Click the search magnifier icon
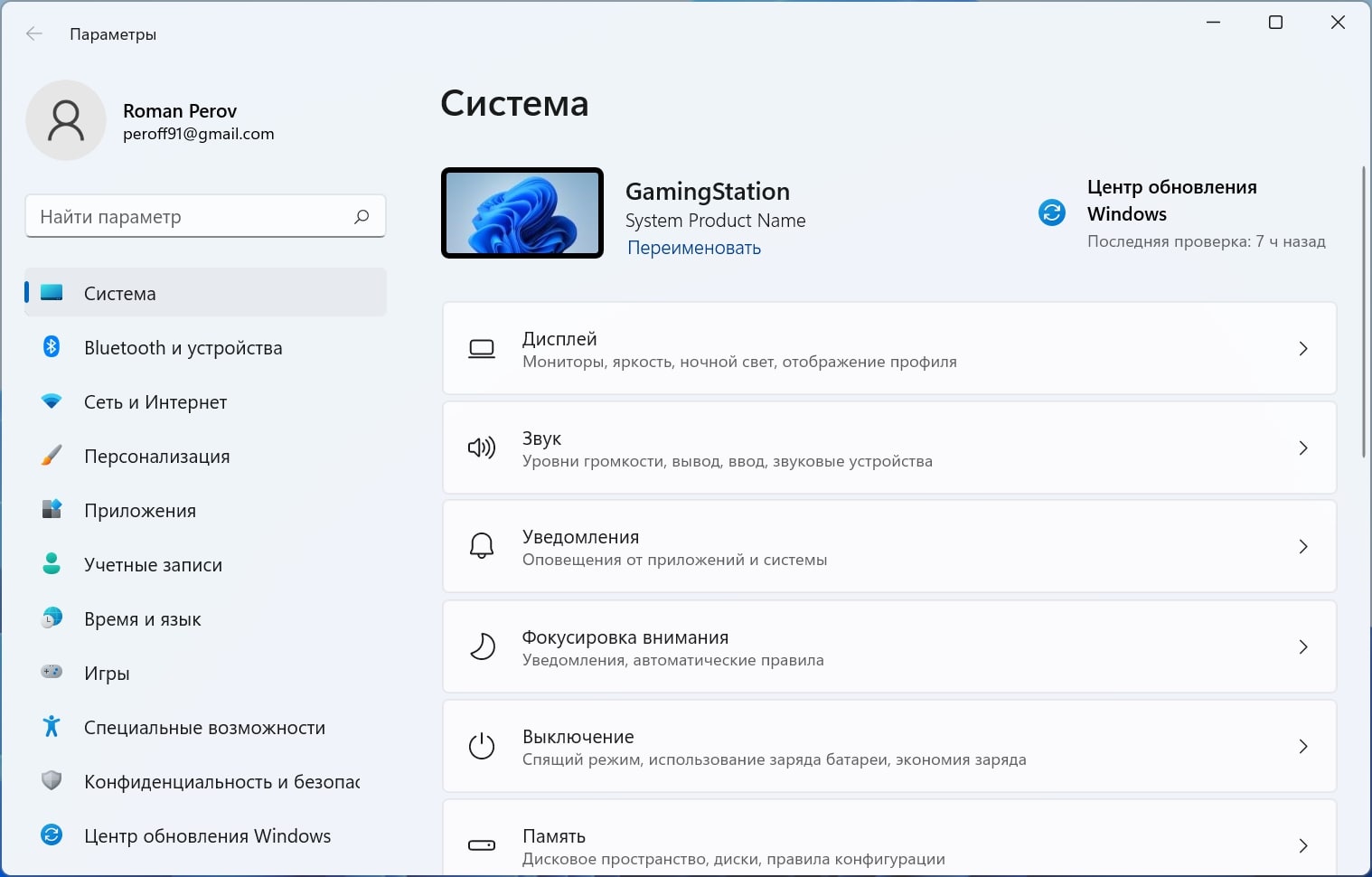Image resolution: width=1372 pixels, height=877 pixels. coord(362,217)
